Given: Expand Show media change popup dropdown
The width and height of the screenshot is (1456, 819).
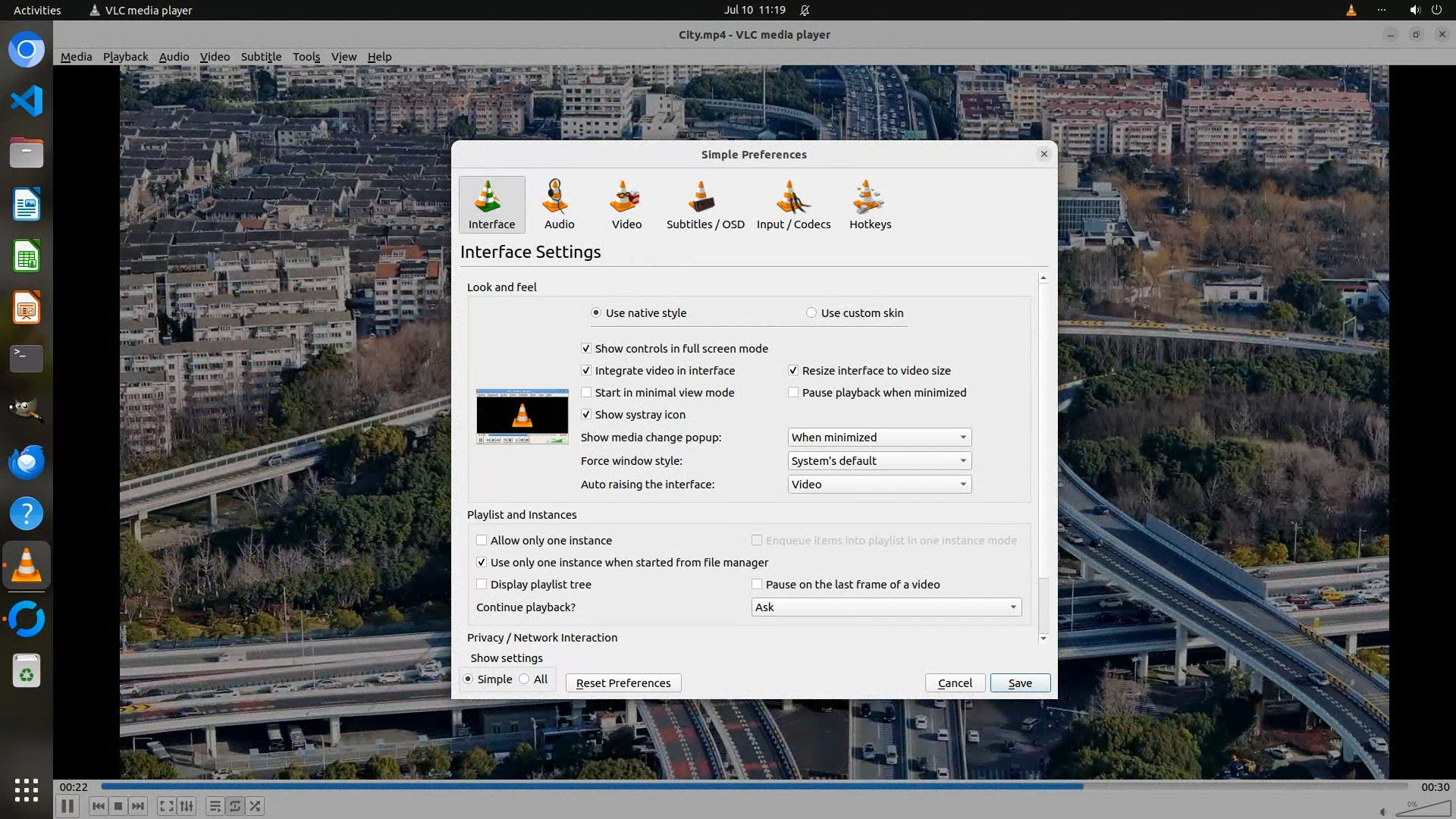Looking at the screenshot, I should 879,438.
